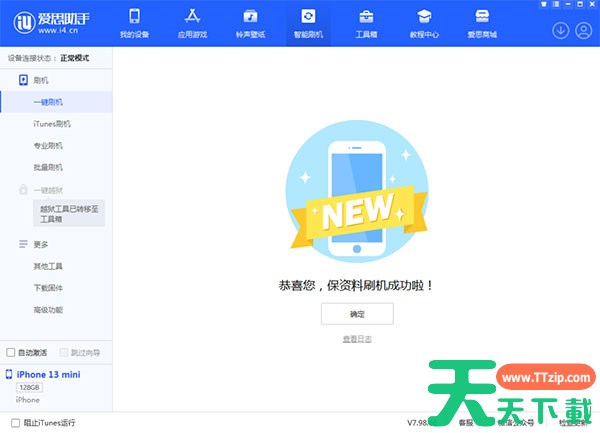Screen dimensions: 600x433
Task: Toggle the 跳过向导 checkbox
Action: tap(64, 352)
